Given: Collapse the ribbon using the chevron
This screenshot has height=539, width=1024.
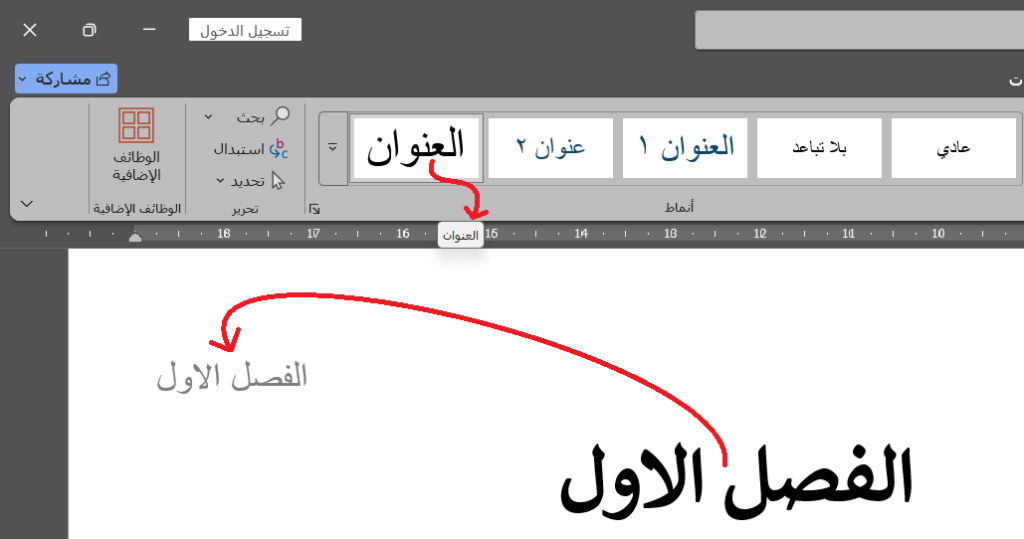Looking at the screenshot, I should coord(27,204).
